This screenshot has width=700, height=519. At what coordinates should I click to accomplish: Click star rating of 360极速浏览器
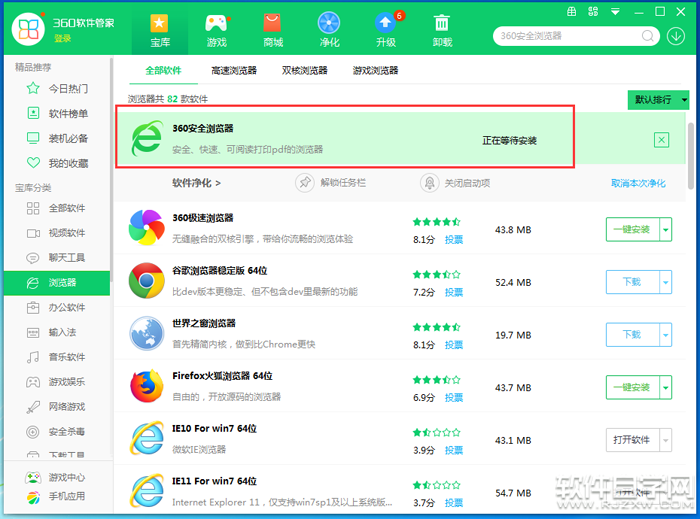click(x=437, y=222)
